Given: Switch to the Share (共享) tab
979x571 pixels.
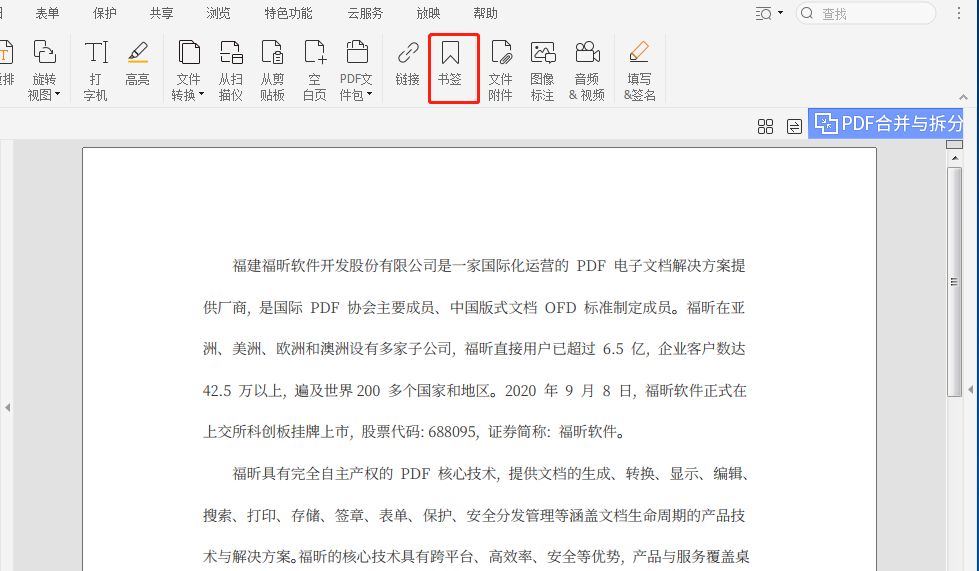Looking at the screenshot, I should [161, 13].
